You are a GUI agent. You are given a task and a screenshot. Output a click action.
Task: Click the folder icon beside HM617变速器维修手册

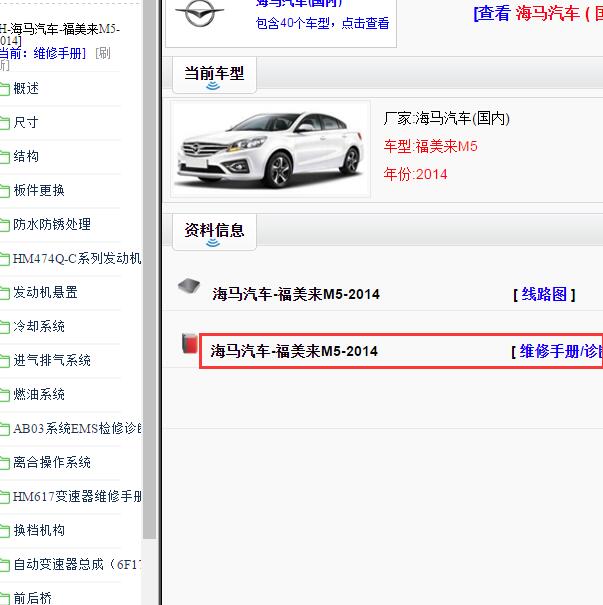click(5, 497)
